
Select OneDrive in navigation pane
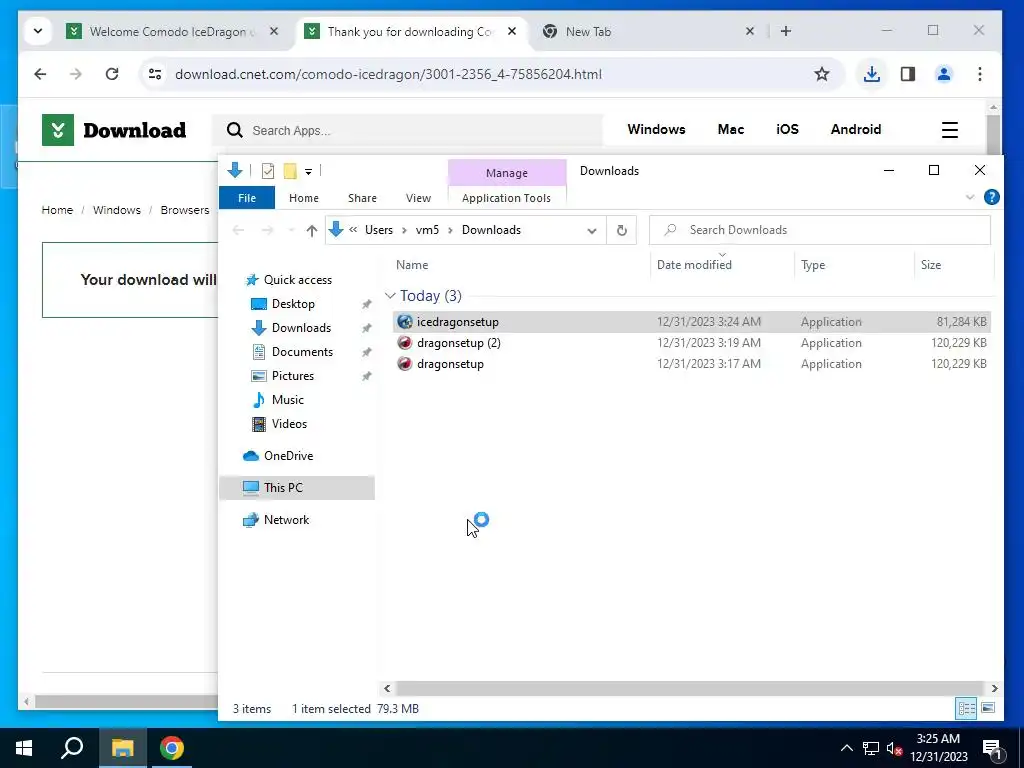point(288,456)
